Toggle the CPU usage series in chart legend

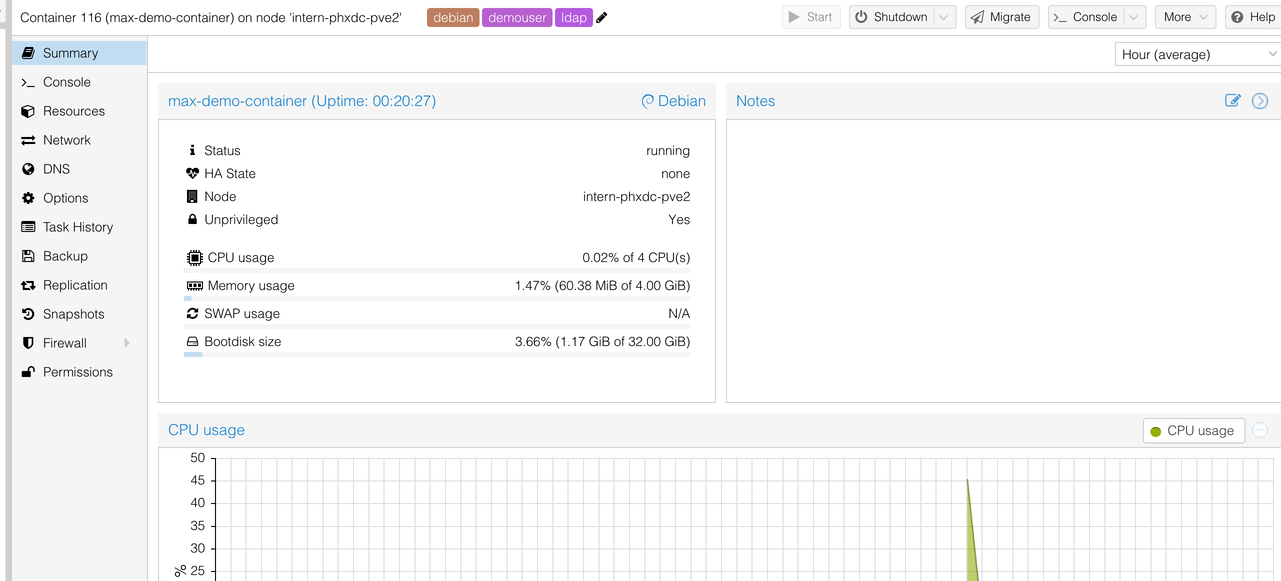(x=1192, y=430)
